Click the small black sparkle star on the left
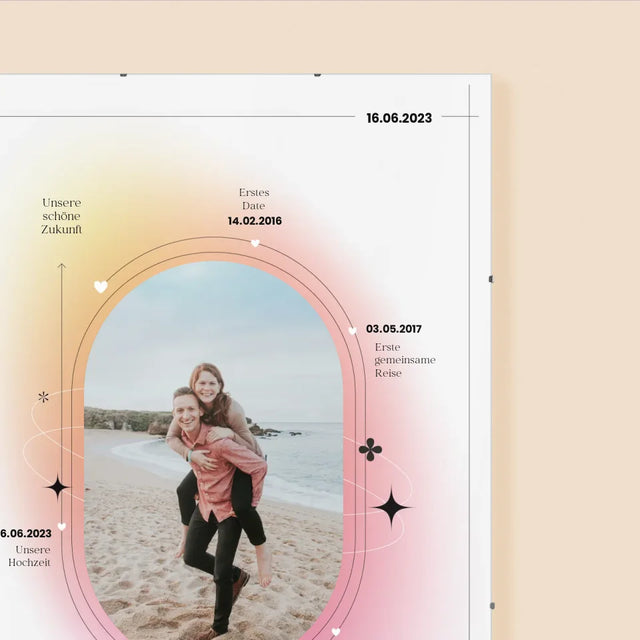This screenshot has height=640, width=640. (x=57, y=487)
